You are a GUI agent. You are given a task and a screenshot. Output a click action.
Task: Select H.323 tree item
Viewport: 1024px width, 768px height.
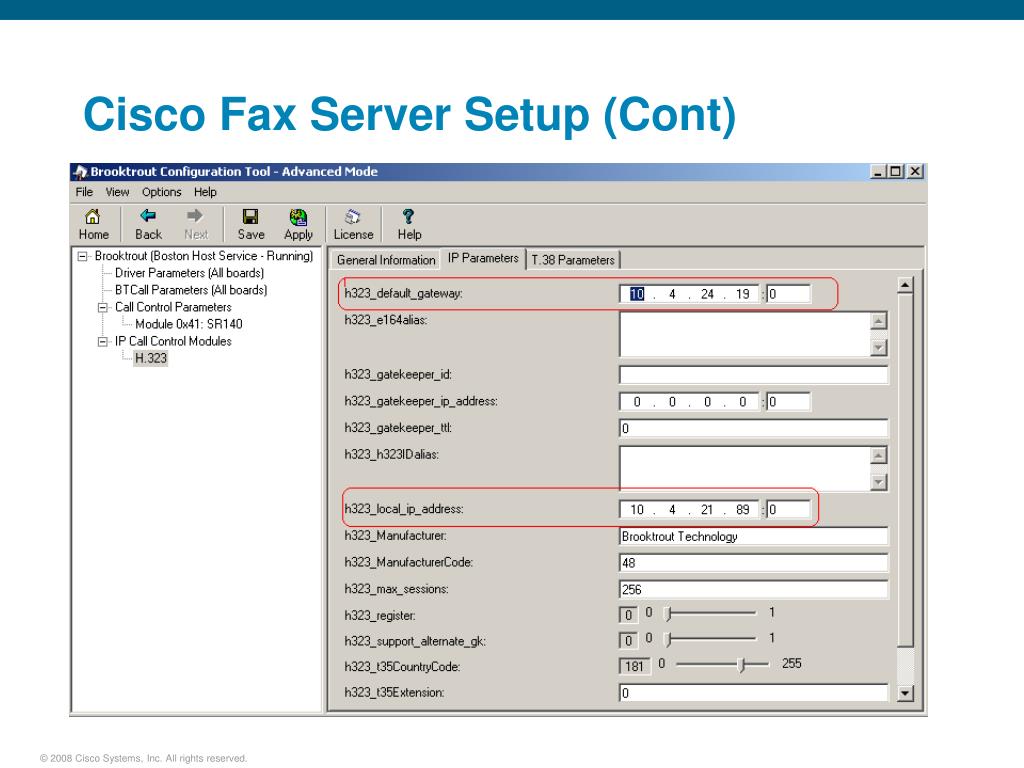(x=151, y=358)
